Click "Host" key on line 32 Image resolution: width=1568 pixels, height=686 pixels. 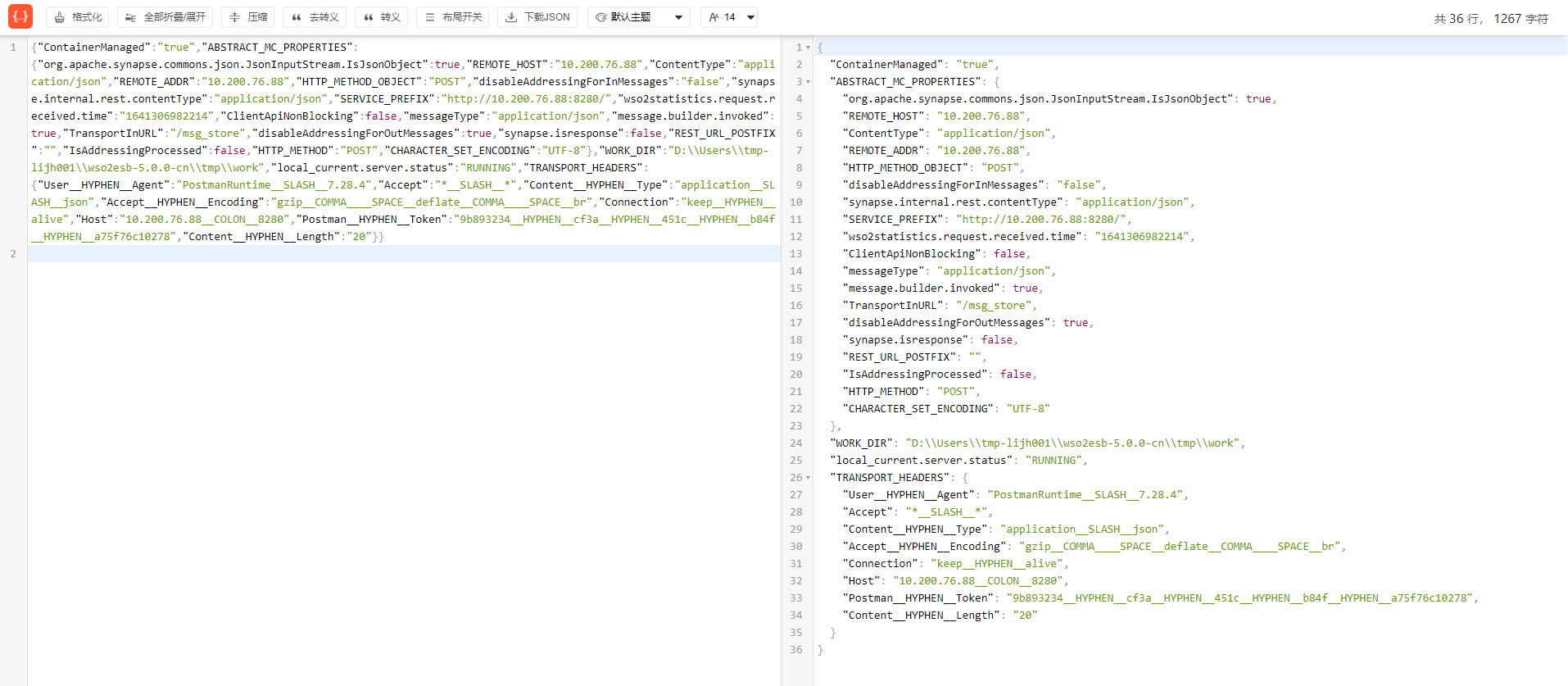coord(862,581)
